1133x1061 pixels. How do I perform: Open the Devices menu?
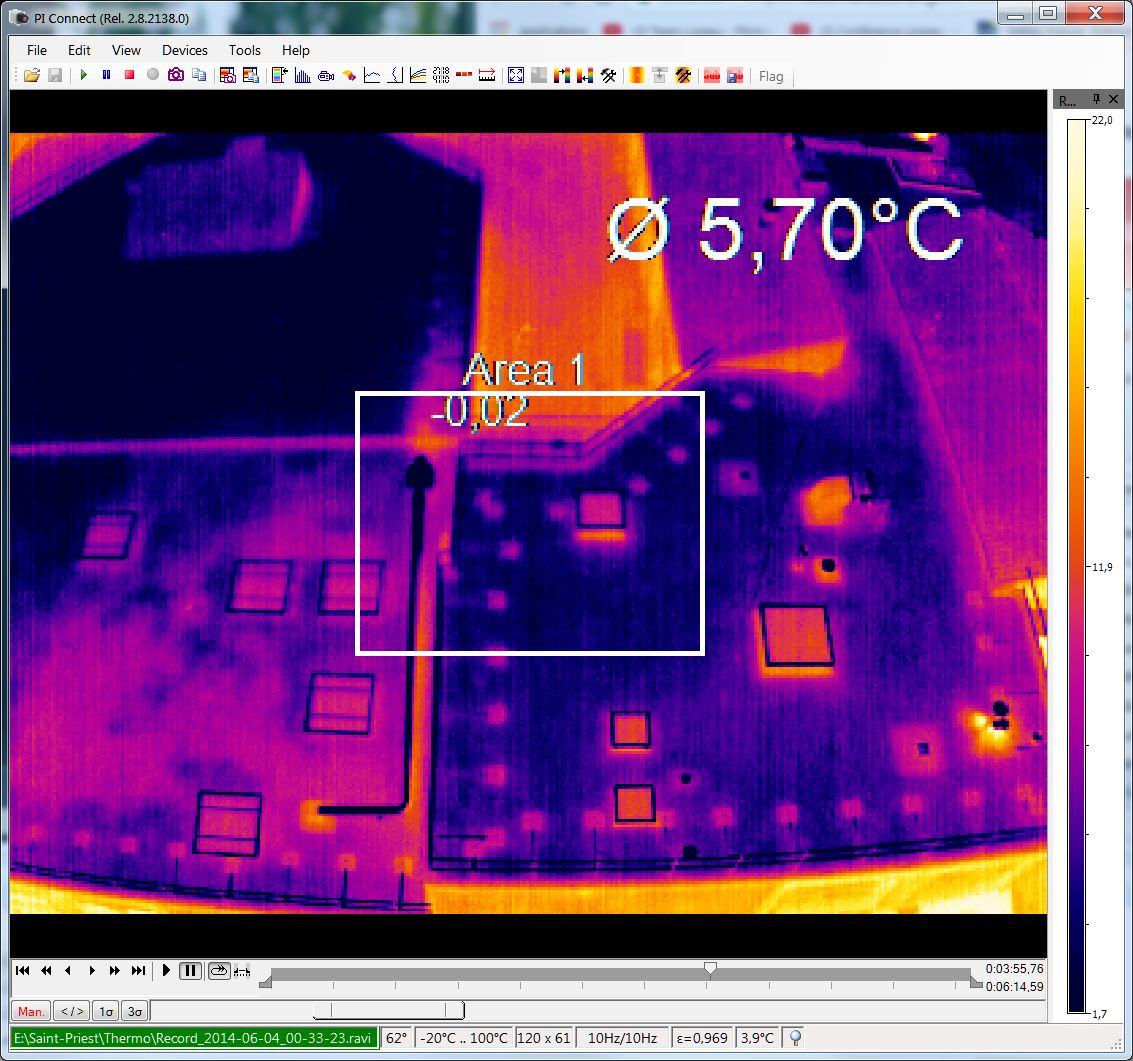pyautogui.click(x=185, y=50)
